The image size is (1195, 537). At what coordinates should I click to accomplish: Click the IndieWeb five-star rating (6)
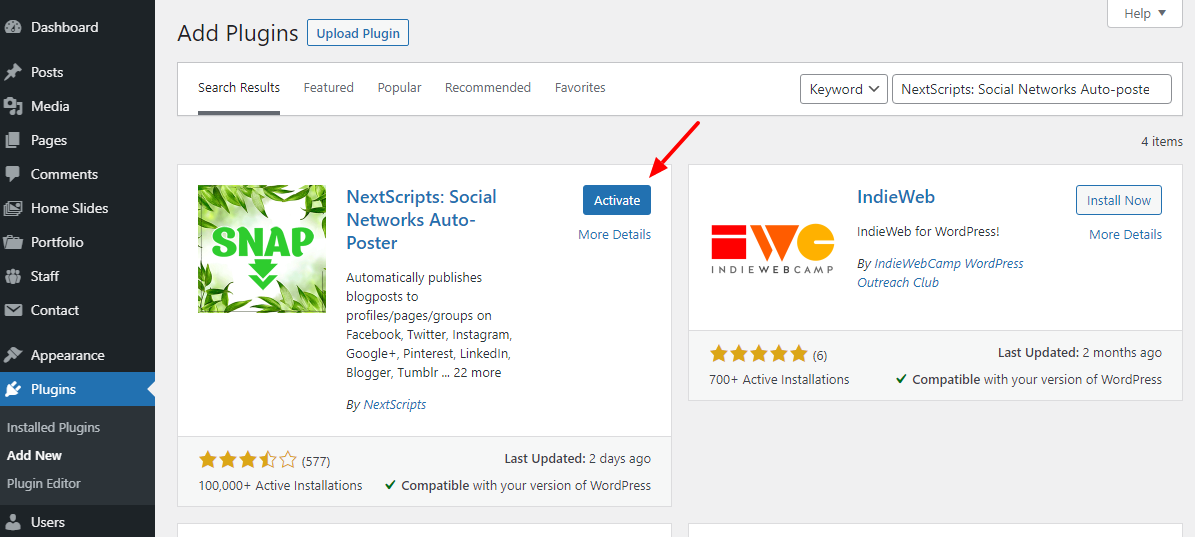pyautogui.click(x=768, y=354)
